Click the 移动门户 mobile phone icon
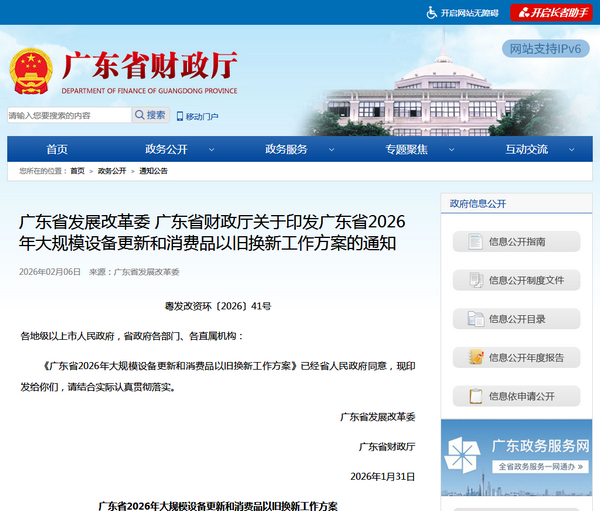 pos(179,116)
